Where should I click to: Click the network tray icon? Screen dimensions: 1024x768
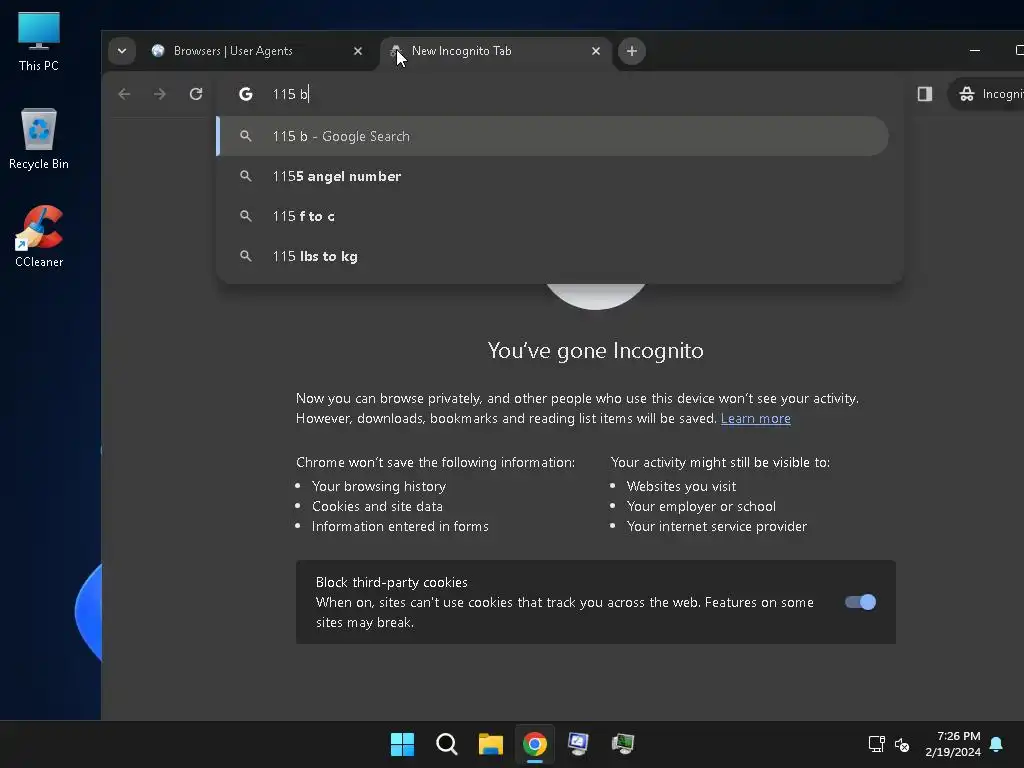click(x=876, y=744)
